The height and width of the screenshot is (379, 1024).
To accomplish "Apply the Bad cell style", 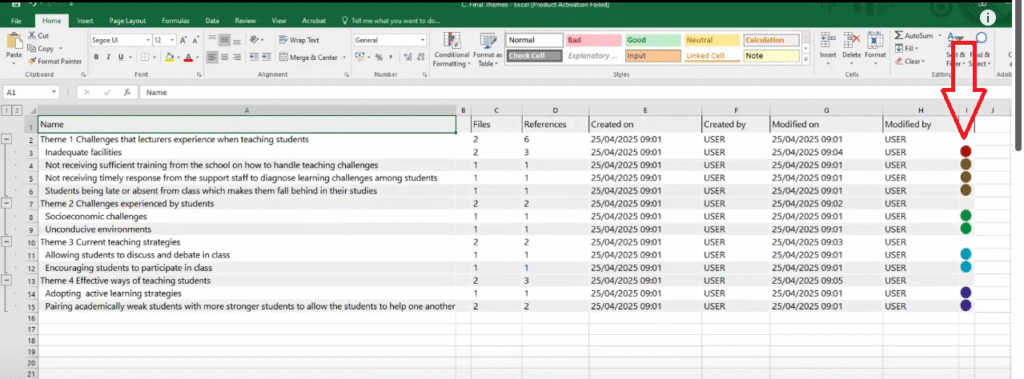I will [594, 40].
